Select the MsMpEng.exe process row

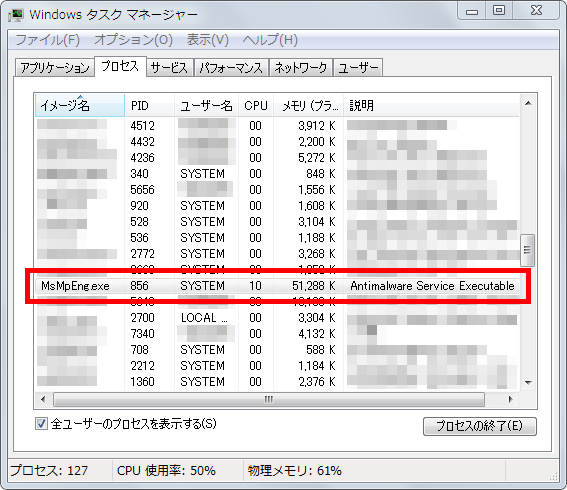pyautogui.click(x=278, y=286)
